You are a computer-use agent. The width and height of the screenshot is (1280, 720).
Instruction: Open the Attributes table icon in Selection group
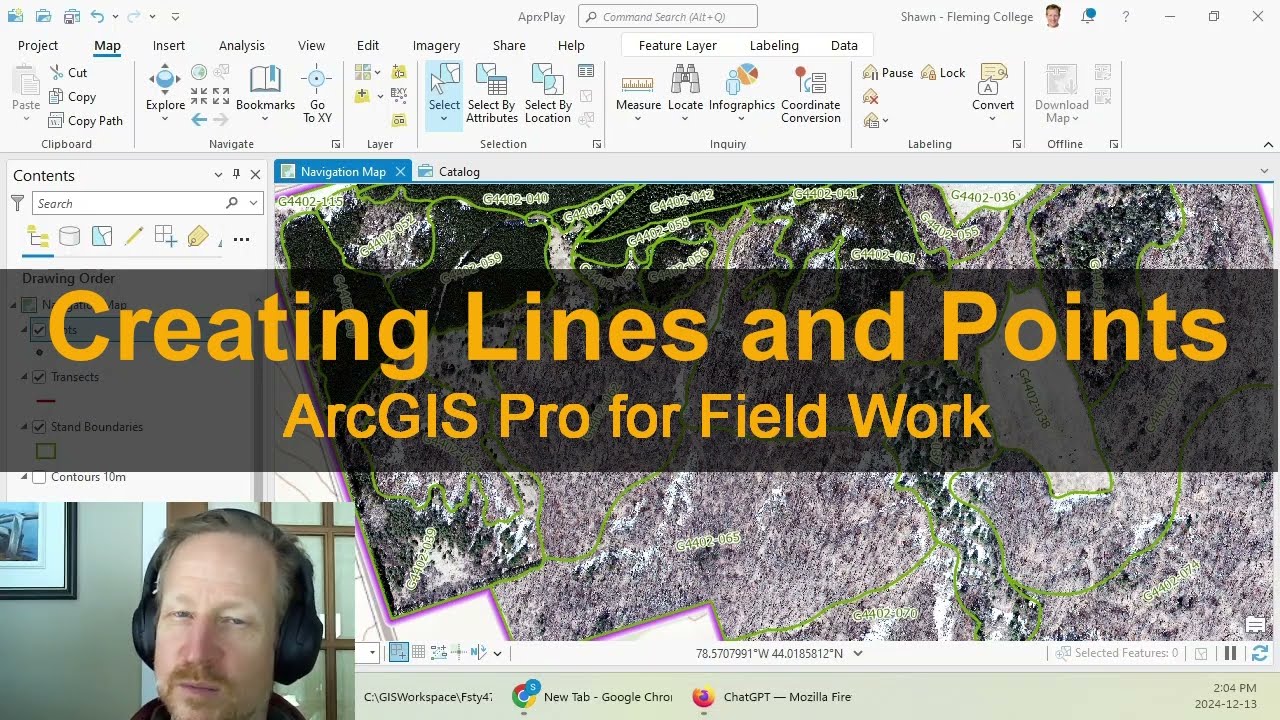coord(586,72)
